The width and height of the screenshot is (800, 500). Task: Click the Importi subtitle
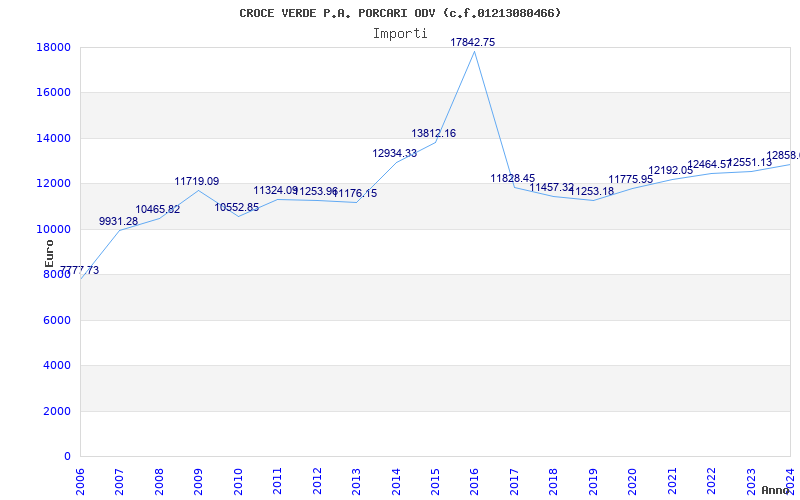click(x=400, y=34)
